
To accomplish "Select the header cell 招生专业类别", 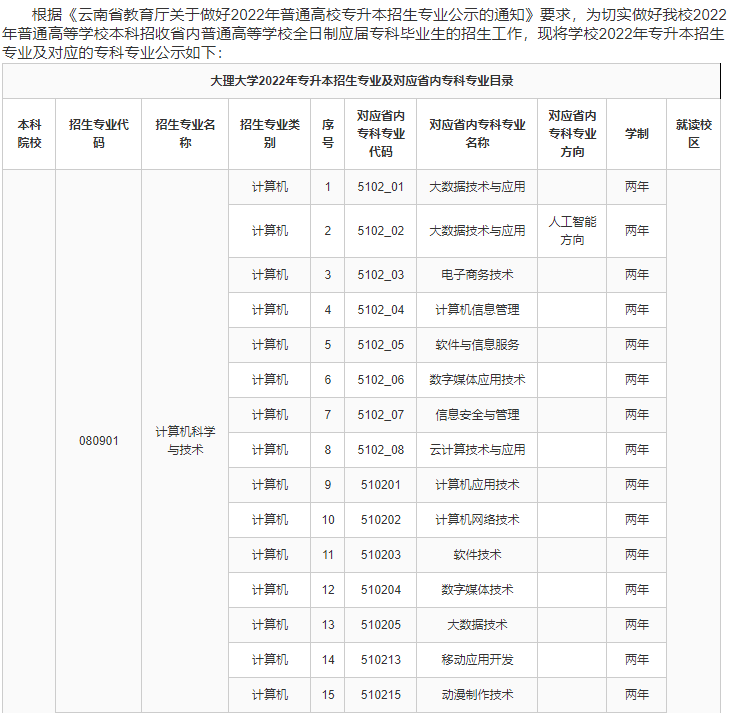I will (x=270, y=134).
